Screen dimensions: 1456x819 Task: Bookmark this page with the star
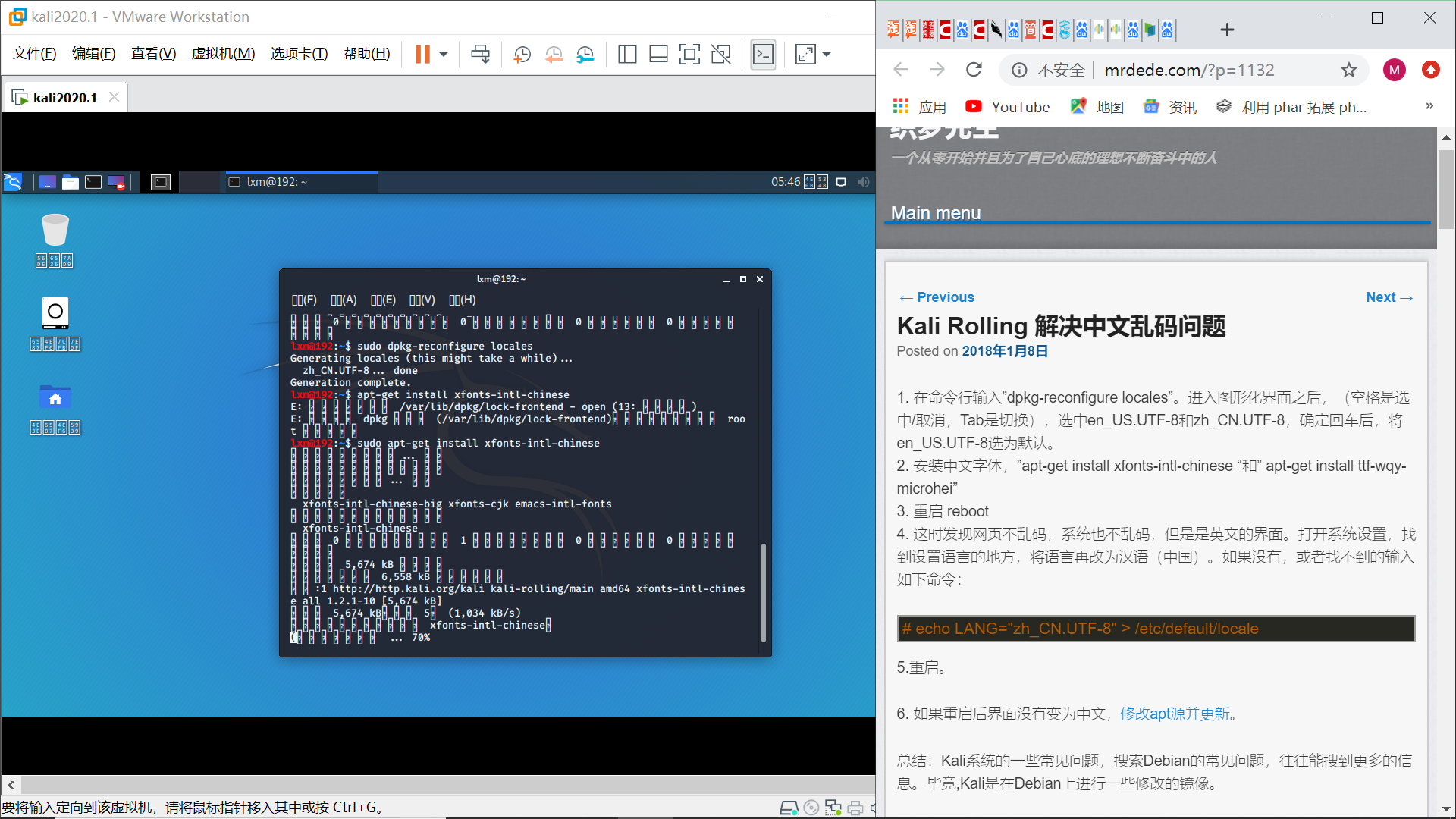tap(1348, 70)
